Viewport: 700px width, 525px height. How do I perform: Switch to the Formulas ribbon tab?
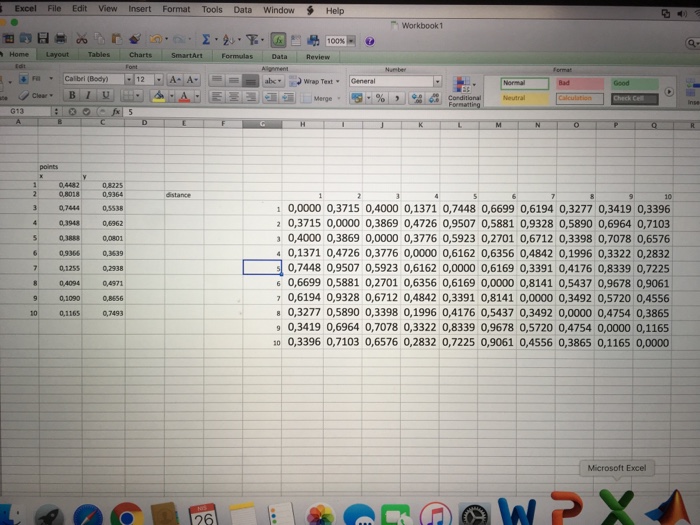[x=237, y=56]
